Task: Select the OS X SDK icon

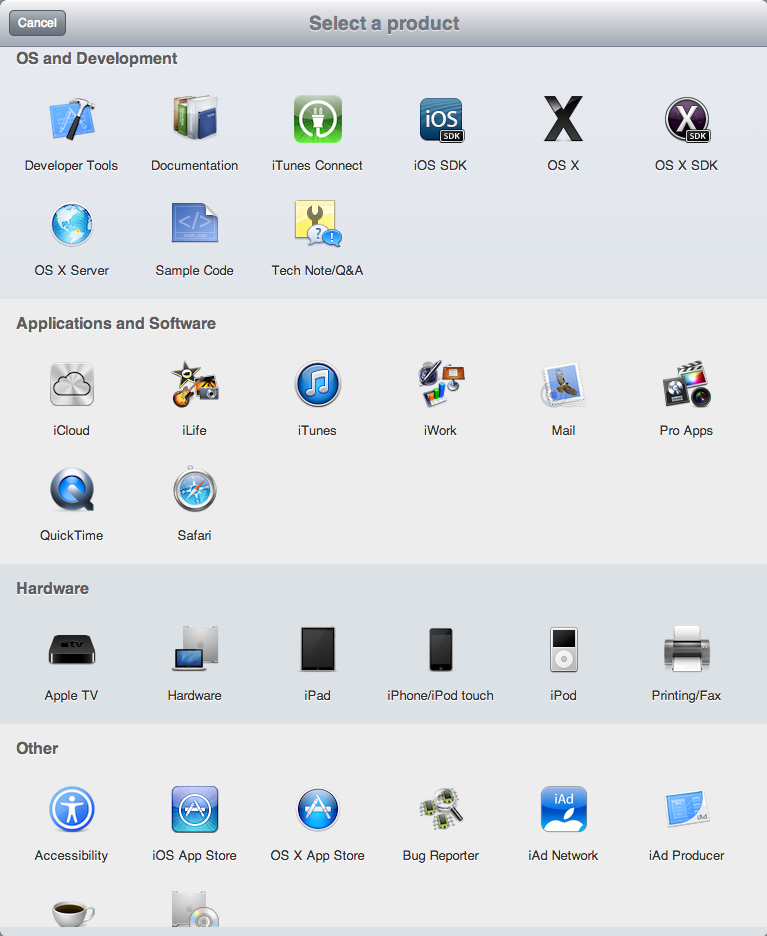Action: coord(687,119)
